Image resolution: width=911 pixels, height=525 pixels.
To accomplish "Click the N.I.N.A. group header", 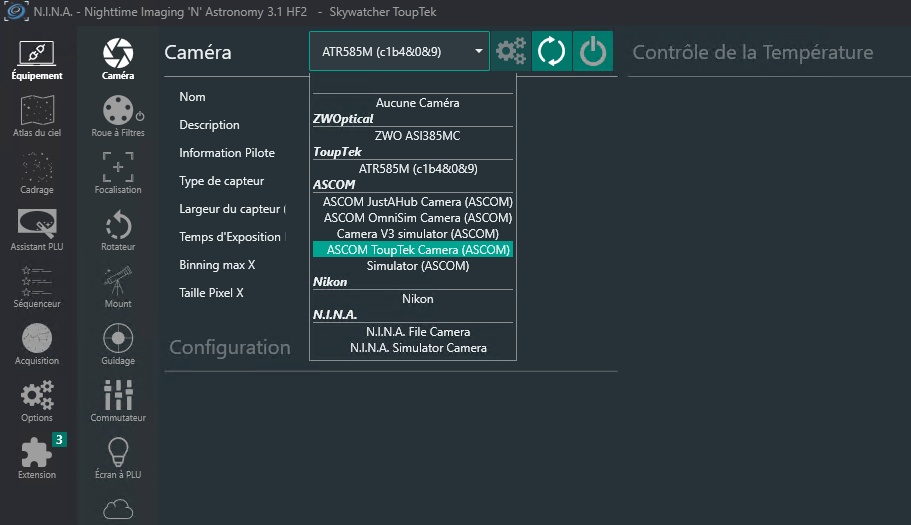I will coord(335,315).
